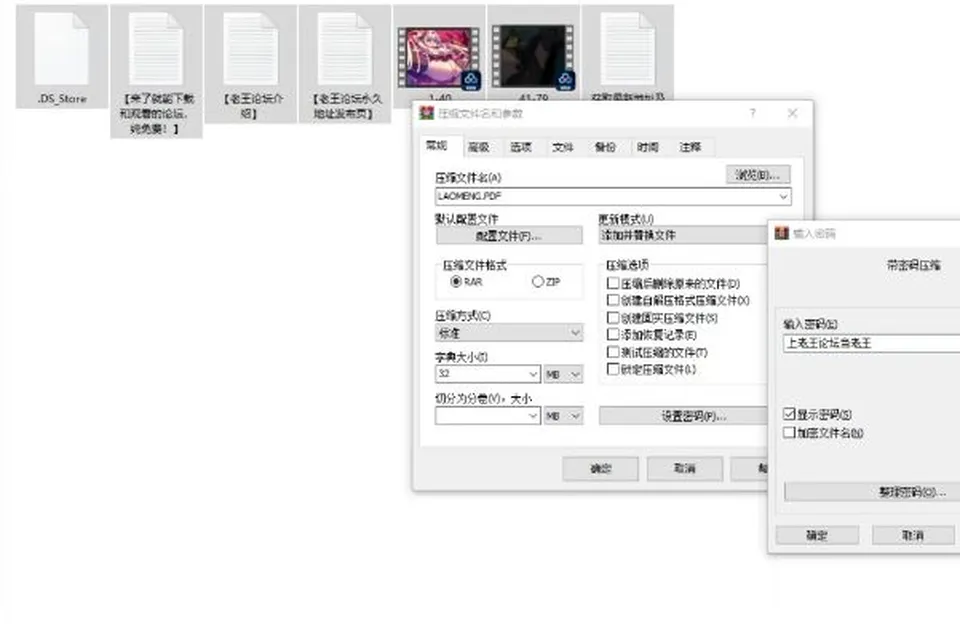This screenshot has width=960, height=628.
Task: Click the WinRAR icon in archive parameters title bar
Action: (x=426, y=113)
